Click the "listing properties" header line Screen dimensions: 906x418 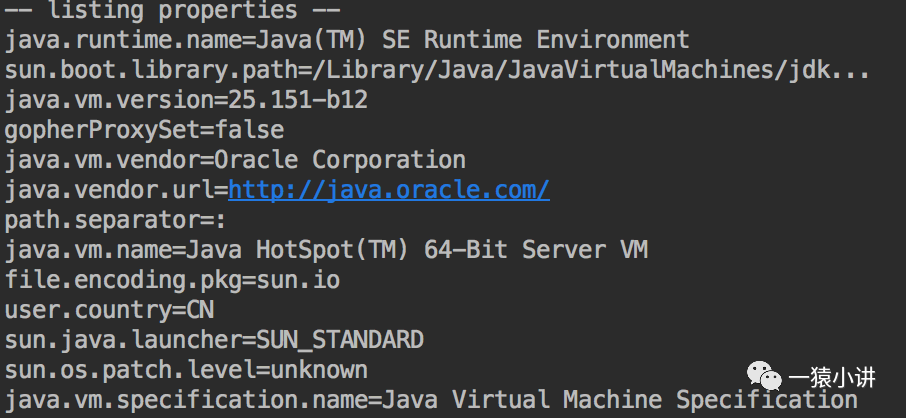pyautogui.click(x=151, y=11)
